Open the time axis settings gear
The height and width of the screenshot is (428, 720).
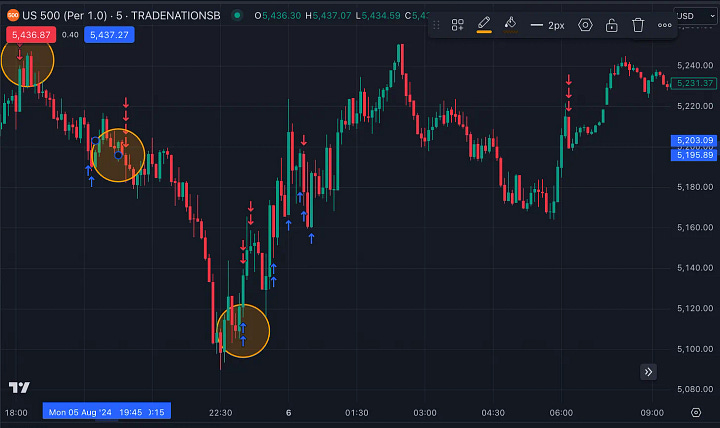[696, 412]
